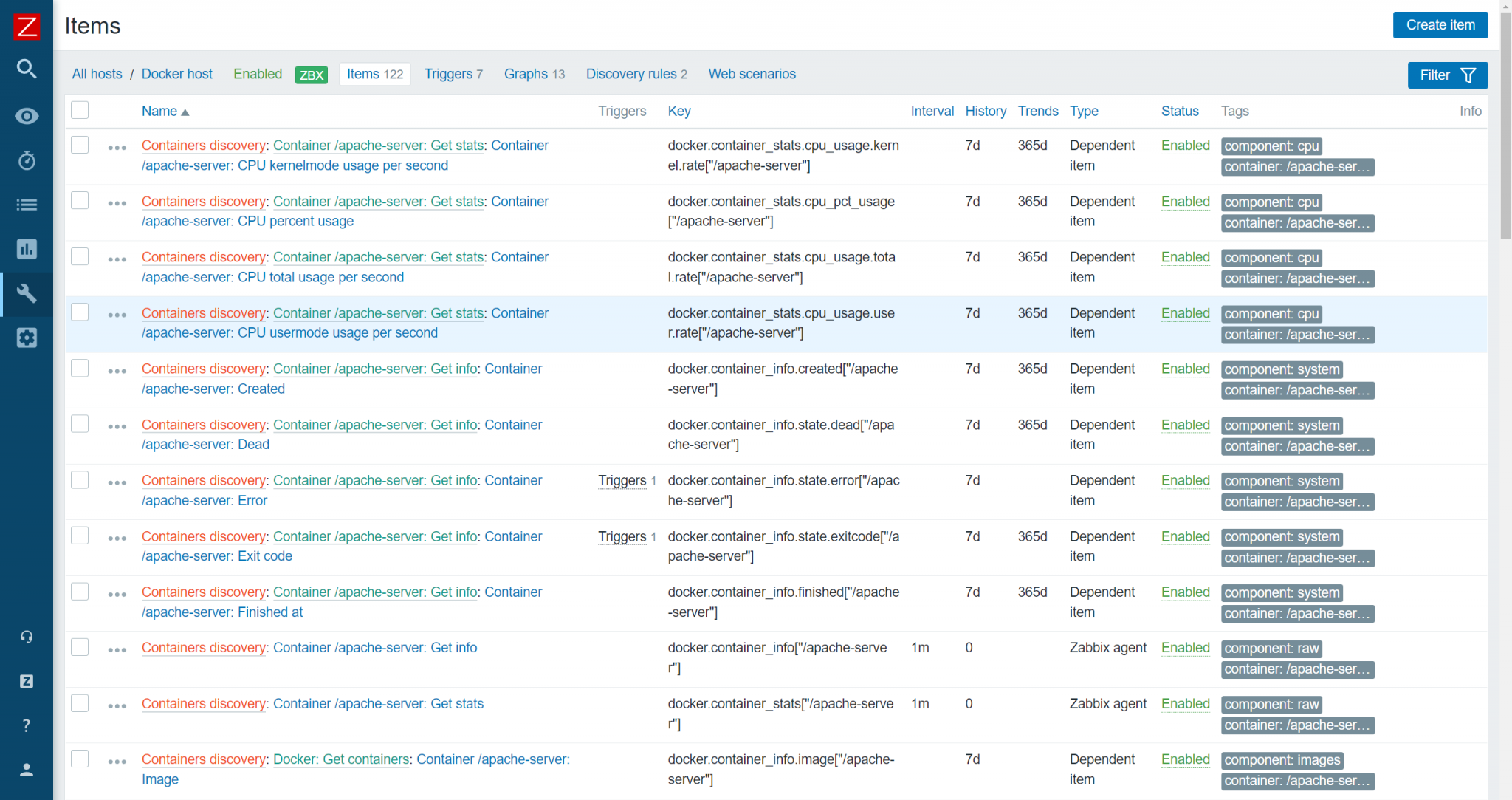The width and height of the screenshot is (1512, 800).
Task: Click the Configuration wrench icon
Action: click(x=27, y=294)
